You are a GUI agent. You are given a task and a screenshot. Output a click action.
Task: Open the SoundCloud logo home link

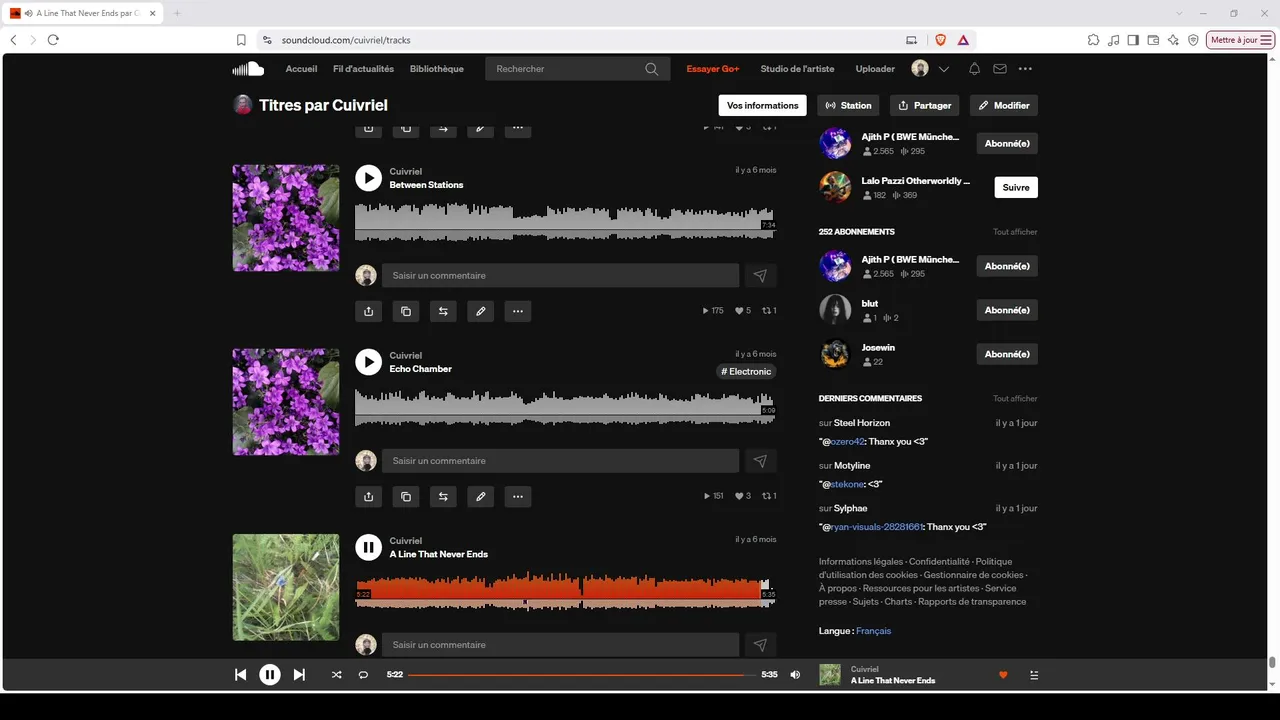point(248,69)
